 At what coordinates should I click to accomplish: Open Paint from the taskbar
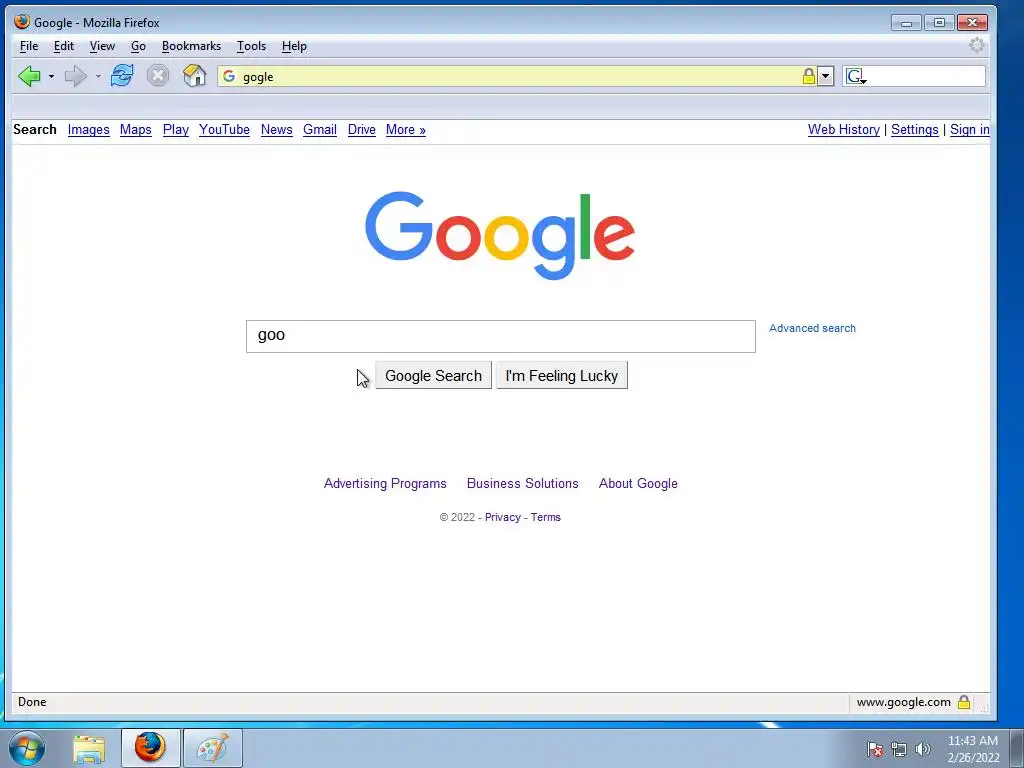tap(213, 748)
